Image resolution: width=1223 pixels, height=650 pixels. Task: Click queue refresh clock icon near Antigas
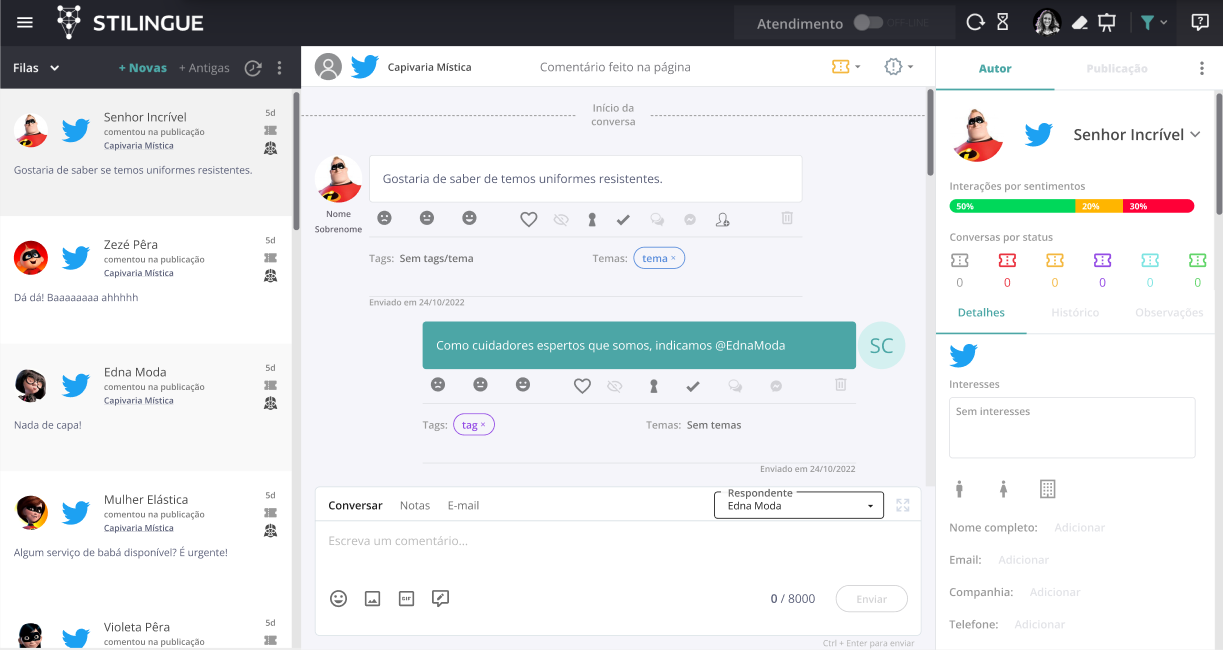253,68
